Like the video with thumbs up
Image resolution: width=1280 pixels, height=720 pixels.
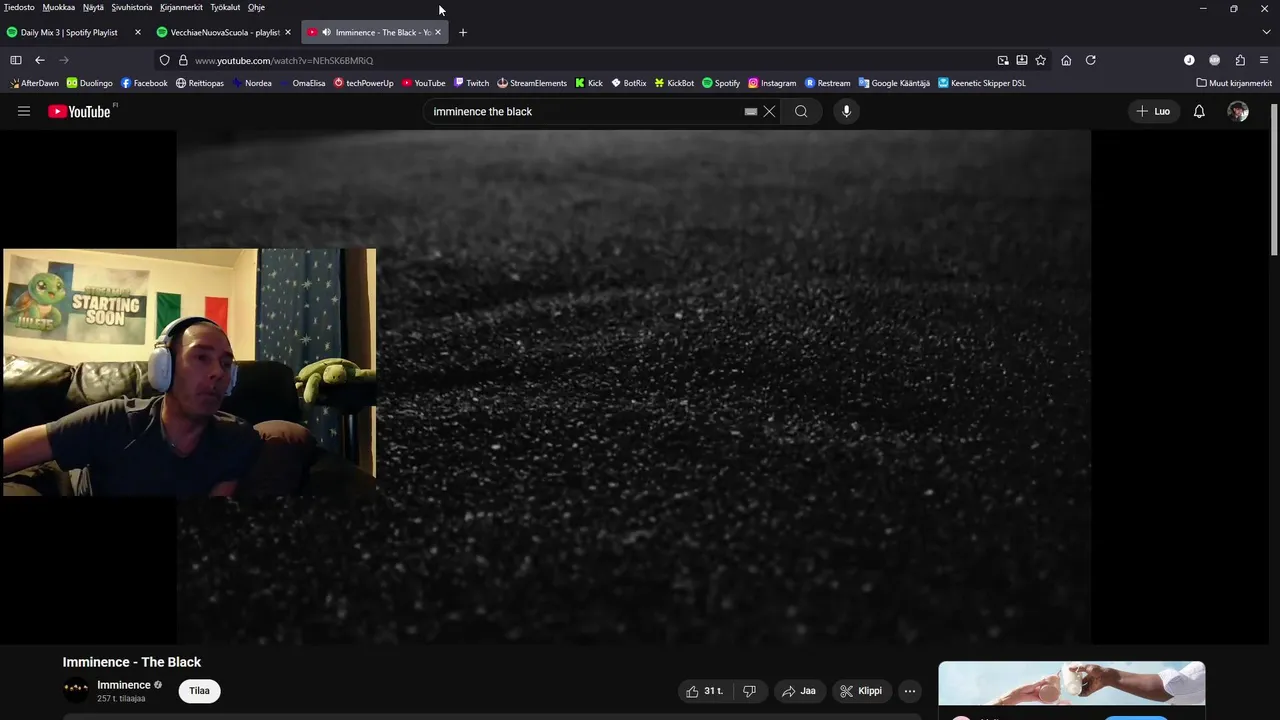pos(706,691)
